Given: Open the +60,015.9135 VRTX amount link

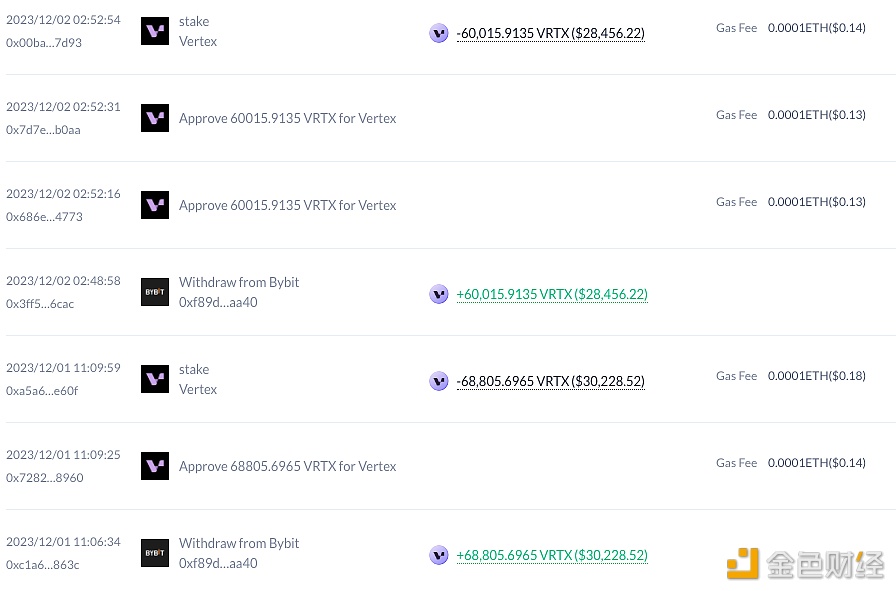Looking at the screenshot, I should tap(552, 294).
